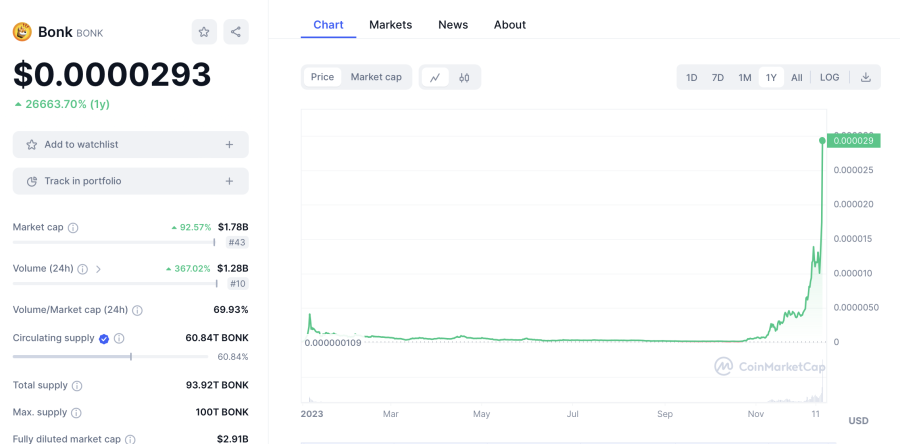Star Bonk as a favorite
This screenshot has height=444, width=900.
(204, 32)
